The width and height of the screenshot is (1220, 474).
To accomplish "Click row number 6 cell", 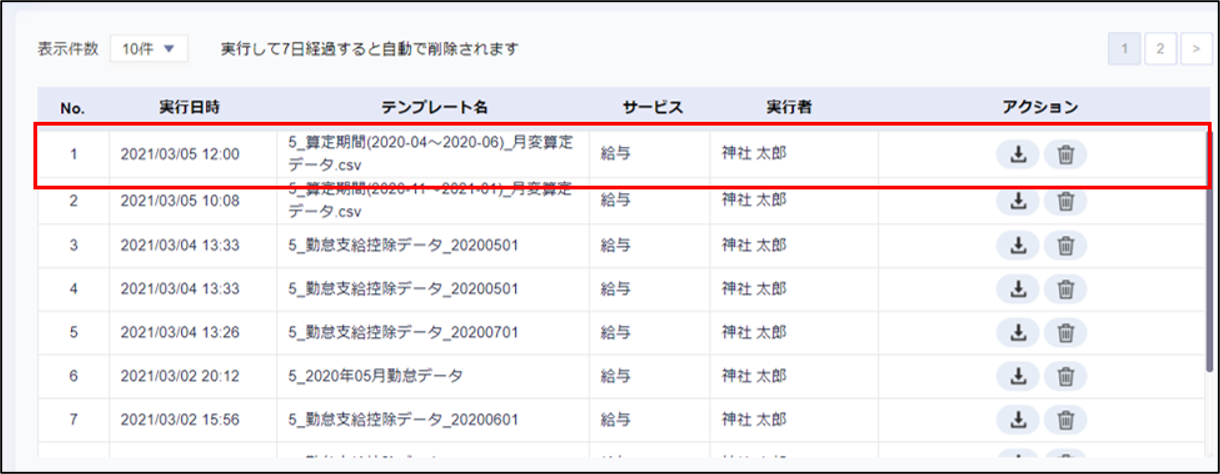I will click(73, 377).
